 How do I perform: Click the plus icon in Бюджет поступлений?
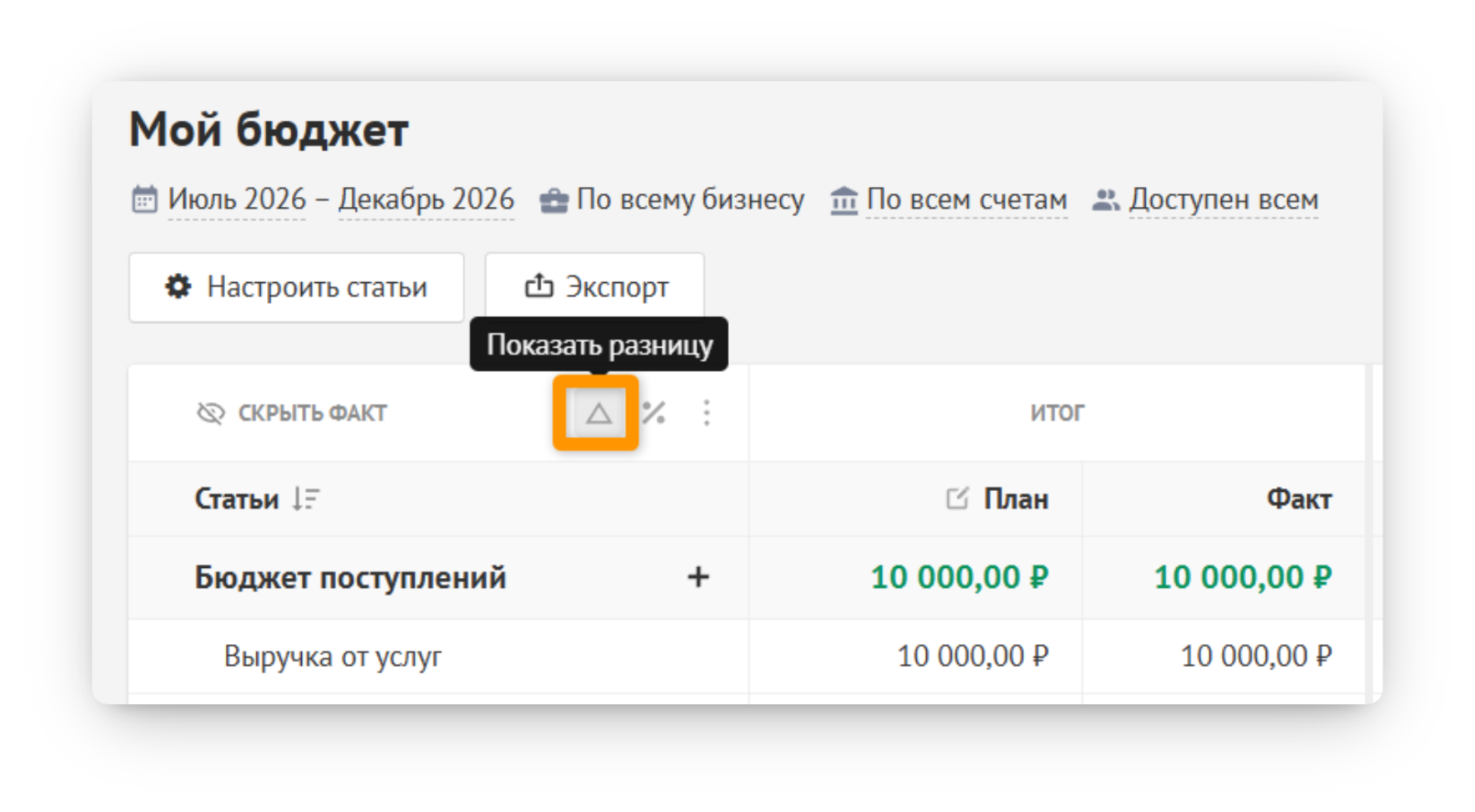pyautogui.click(x=698, y=577)
